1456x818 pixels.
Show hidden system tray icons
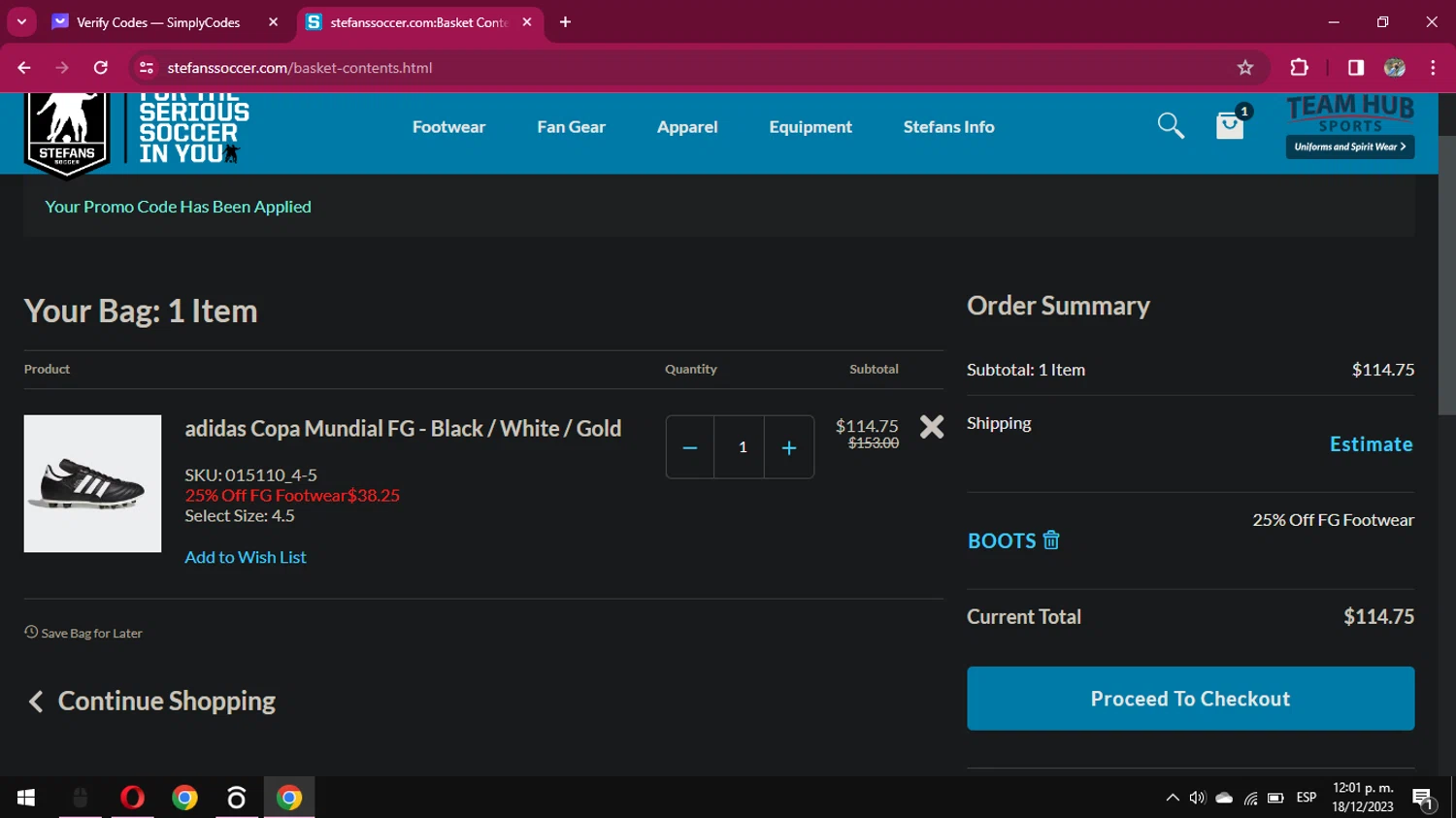1173,798
